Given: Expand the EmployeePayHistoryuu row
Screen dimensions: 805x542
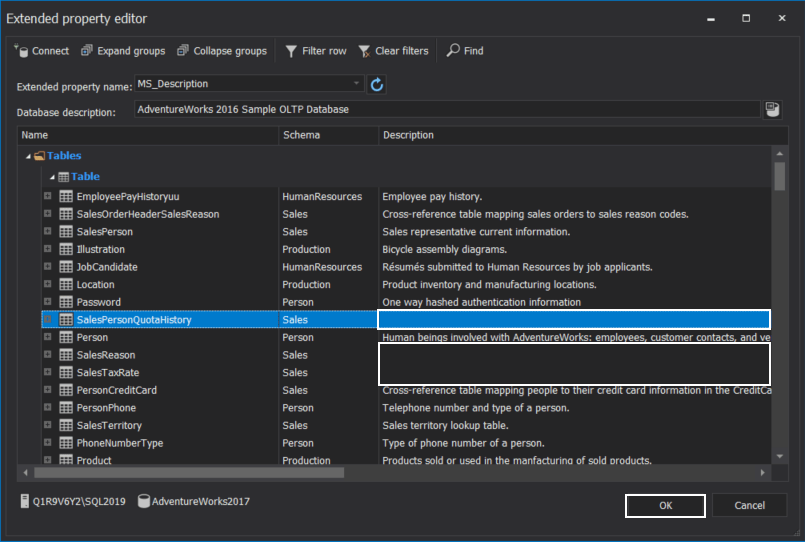Looking at the screenshot, I should pyautogui.click(x=47, y=196).
